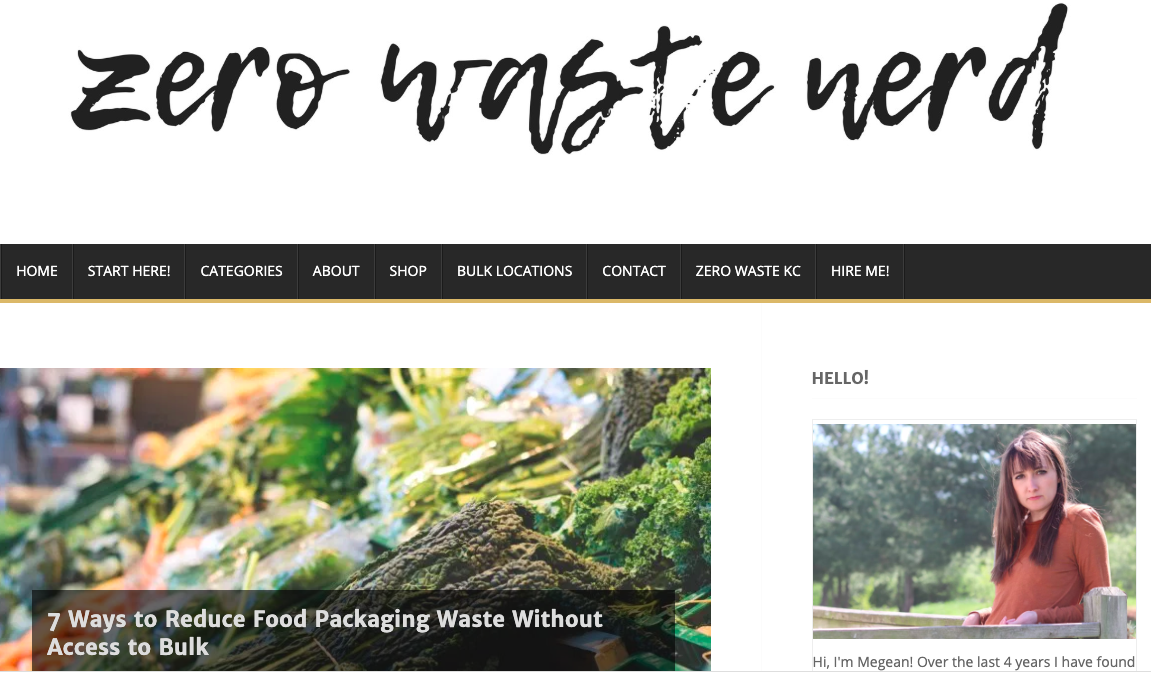
Task: Go to the Contact page
Action: point(633,271)
